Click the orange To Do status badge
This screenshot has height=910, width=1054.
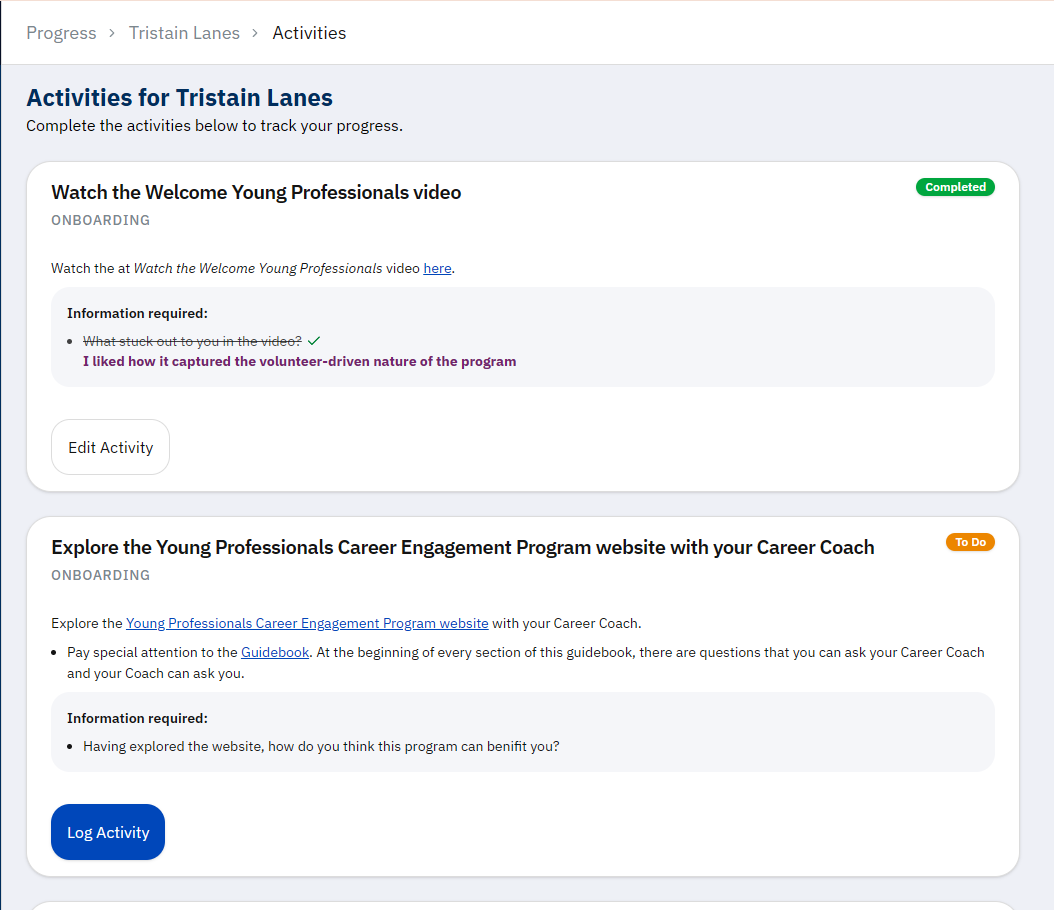tap(969, 542)
